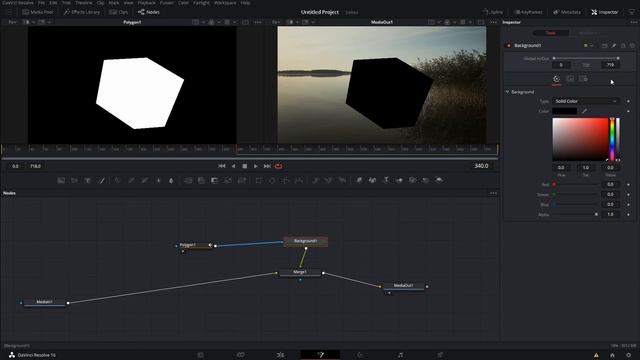
Task: Open the Effects Library panel
Action: pos(82,12)
